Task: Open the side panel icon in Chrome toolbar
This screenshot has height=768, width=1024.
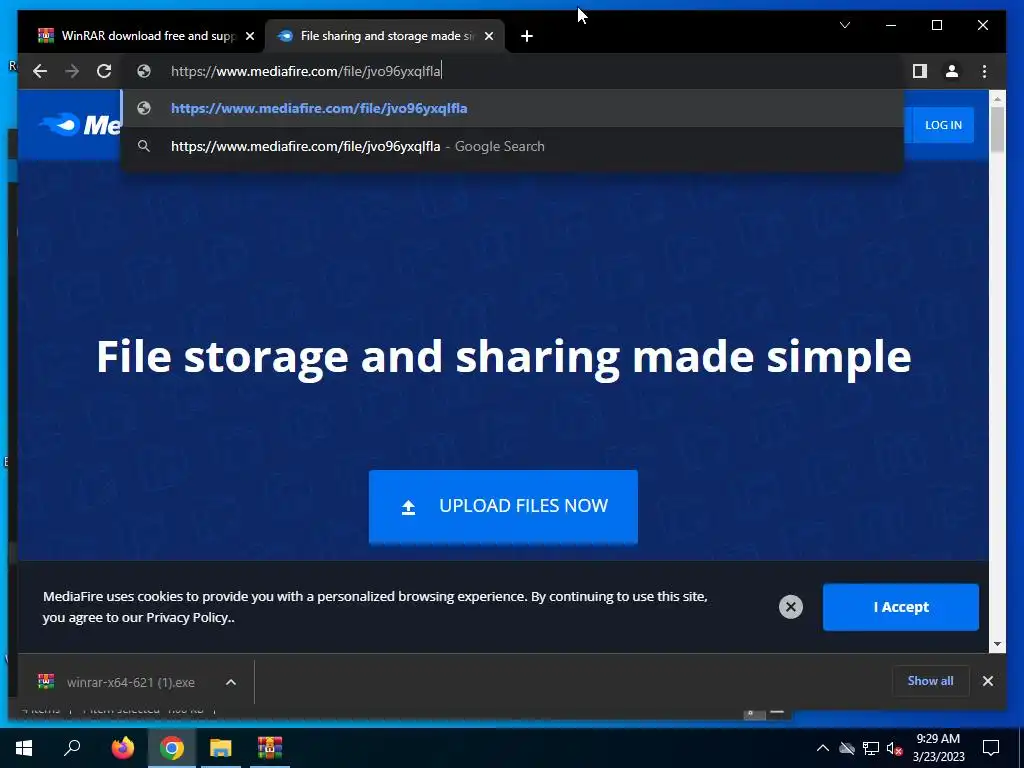Action: (920, 71)
